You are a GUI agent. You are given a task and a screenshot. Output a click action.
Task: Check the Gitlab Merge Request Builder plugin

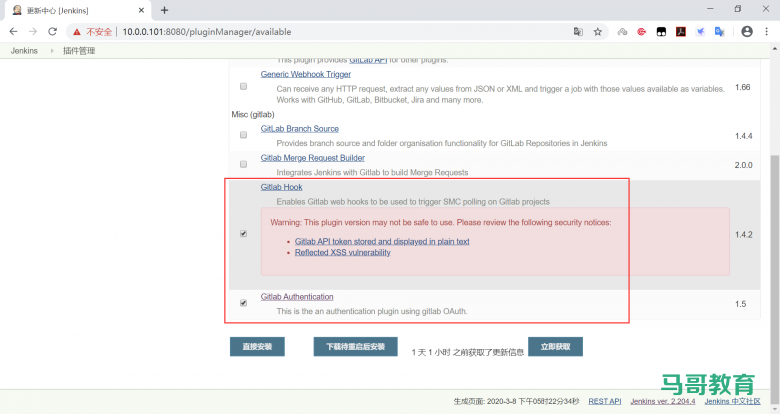tap(243, 164)
